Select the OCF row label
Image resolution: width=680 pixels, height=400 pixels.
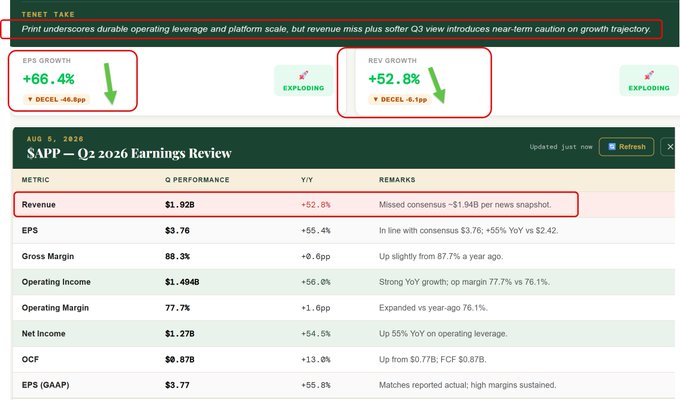click(30, 359)
